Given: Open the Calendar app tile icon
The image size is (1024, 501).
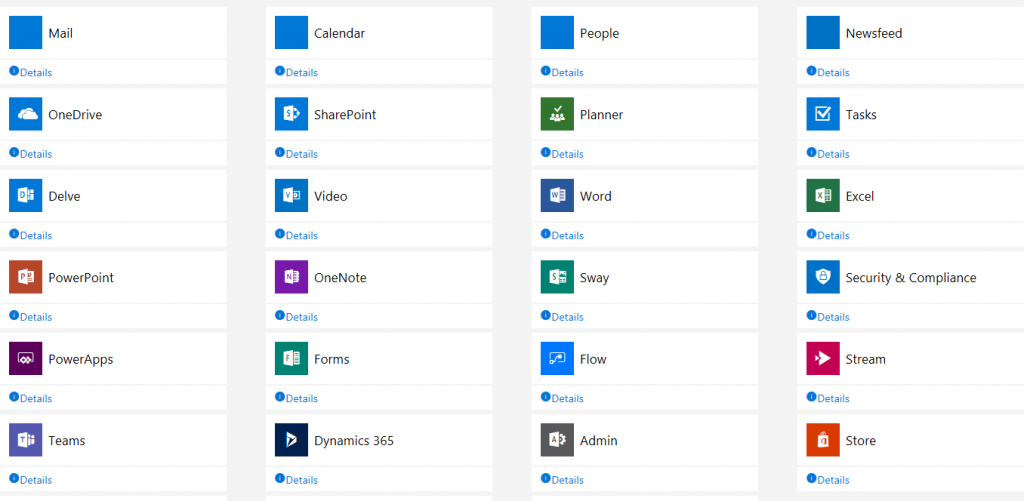Looking at the screenshot, I should 291,33.
